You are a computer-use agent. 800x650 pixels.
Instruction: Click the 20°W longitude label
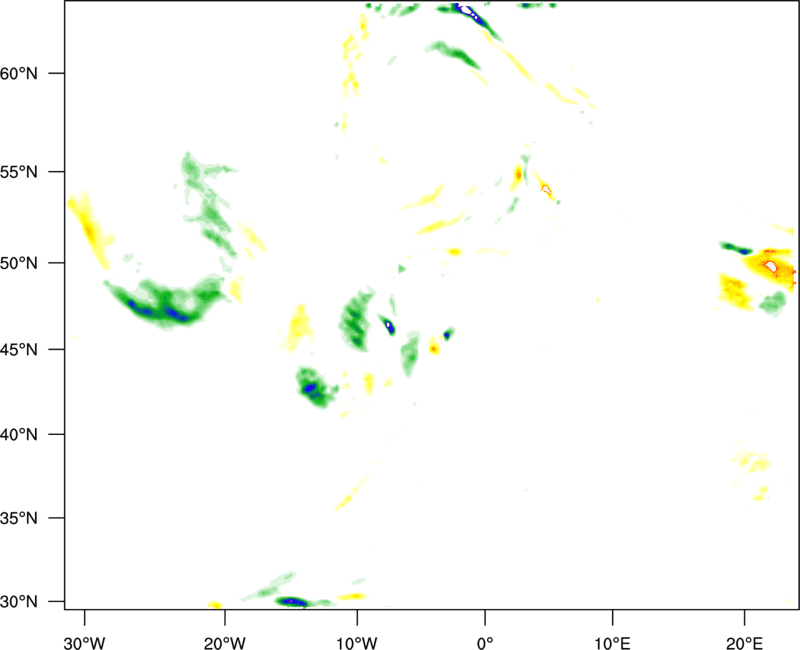click(225, 643)
